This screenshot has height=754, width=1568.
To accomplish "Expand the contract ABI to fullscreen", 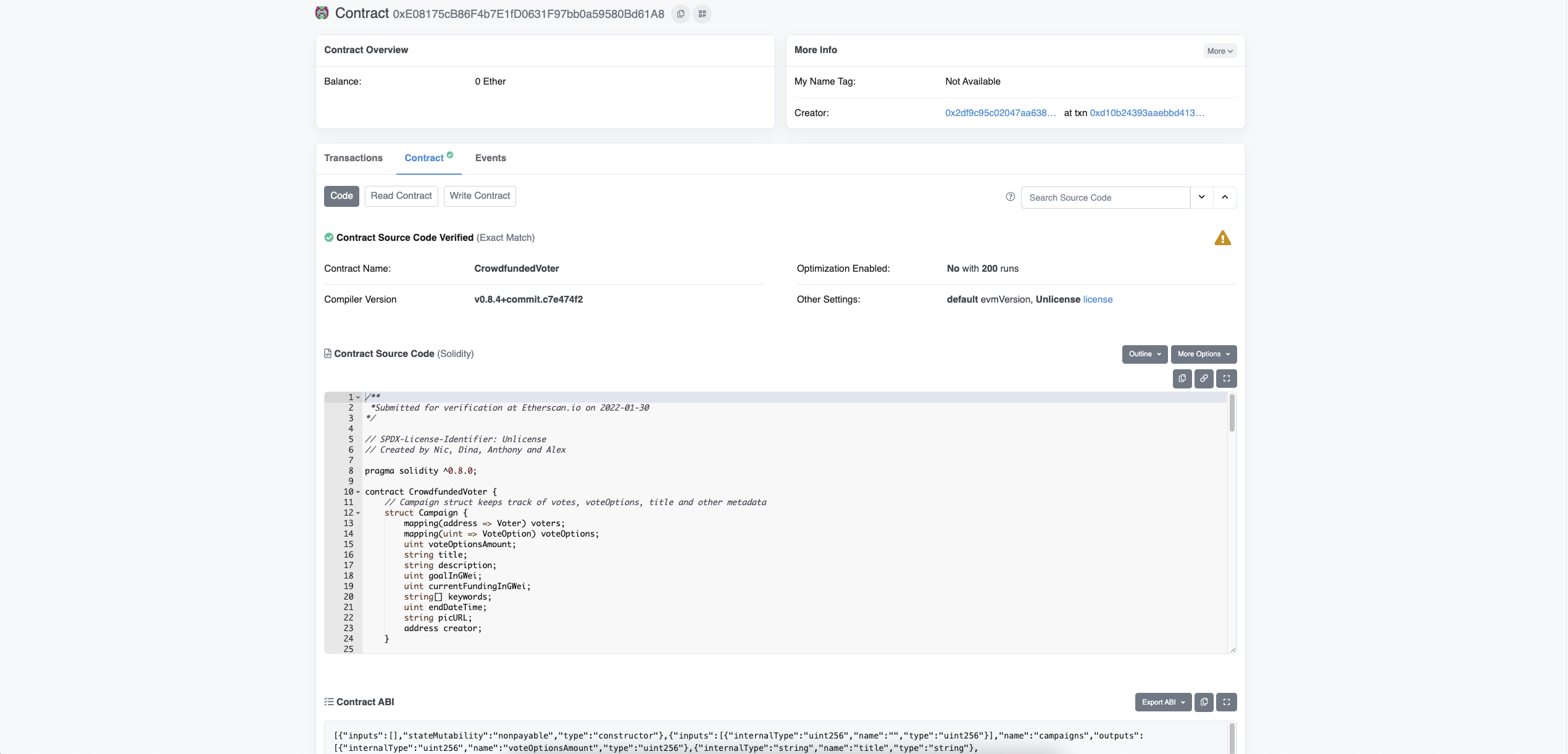I will point(1226,702).
